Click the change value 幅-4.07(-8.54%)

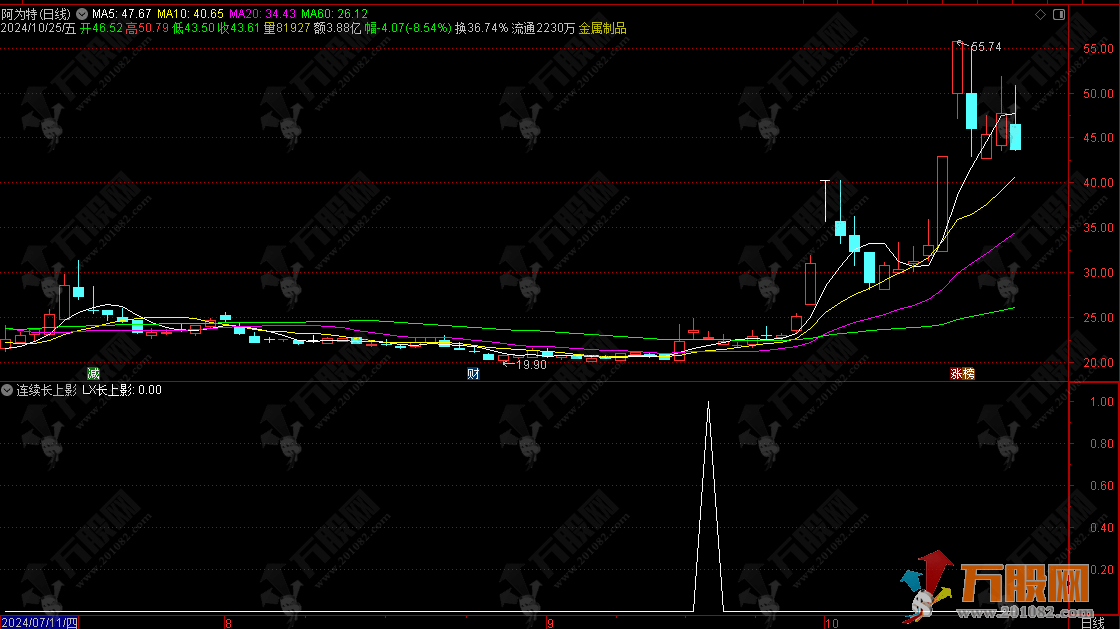[x=408, y=28]
